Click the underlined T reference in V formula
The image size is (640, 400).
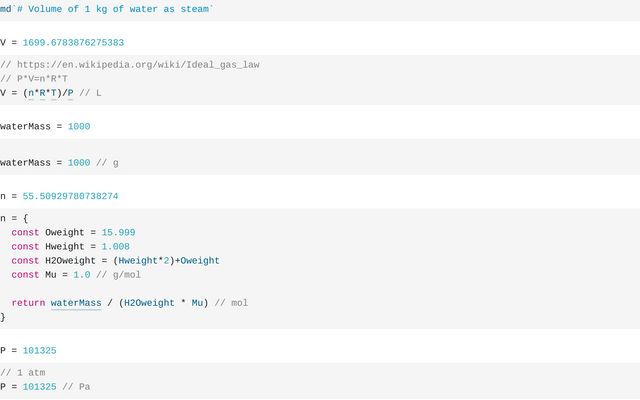(54, 92)
